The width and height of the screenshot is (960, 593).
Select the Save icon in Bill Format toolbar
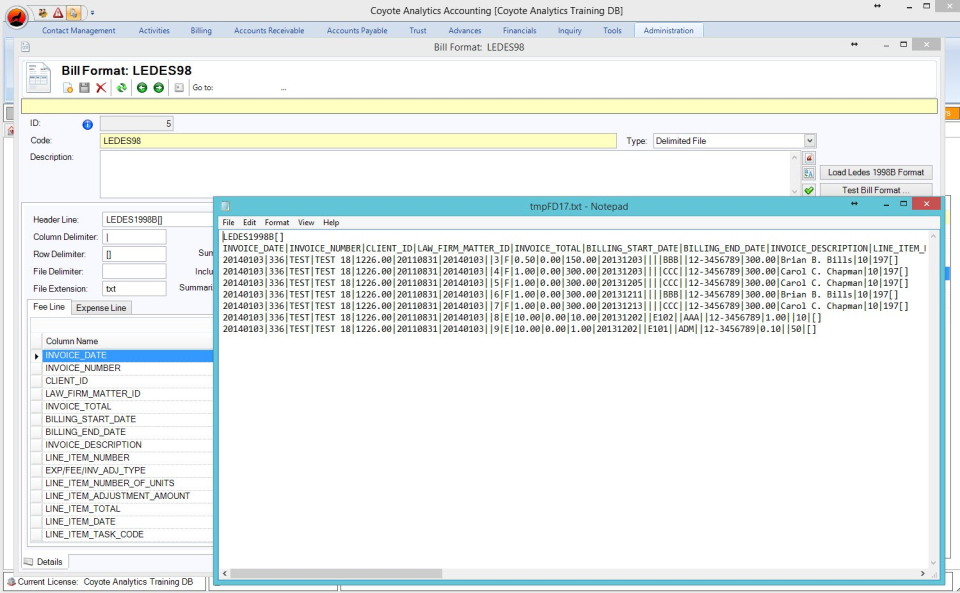pyautogui.click(x=85, y=87)
